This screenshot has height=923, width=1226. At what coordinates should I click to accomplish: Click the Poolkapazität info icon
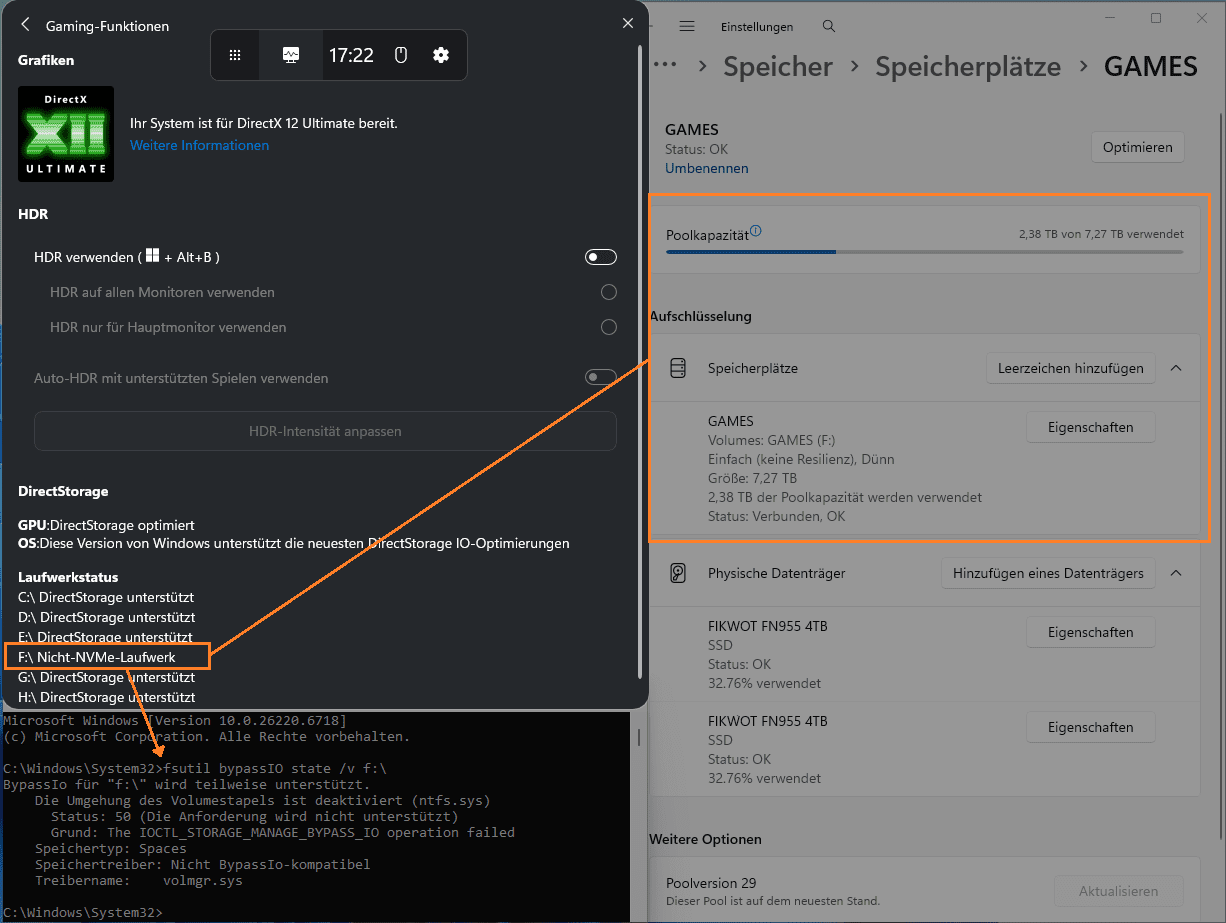pyautogui.click(x=756, y=231)
